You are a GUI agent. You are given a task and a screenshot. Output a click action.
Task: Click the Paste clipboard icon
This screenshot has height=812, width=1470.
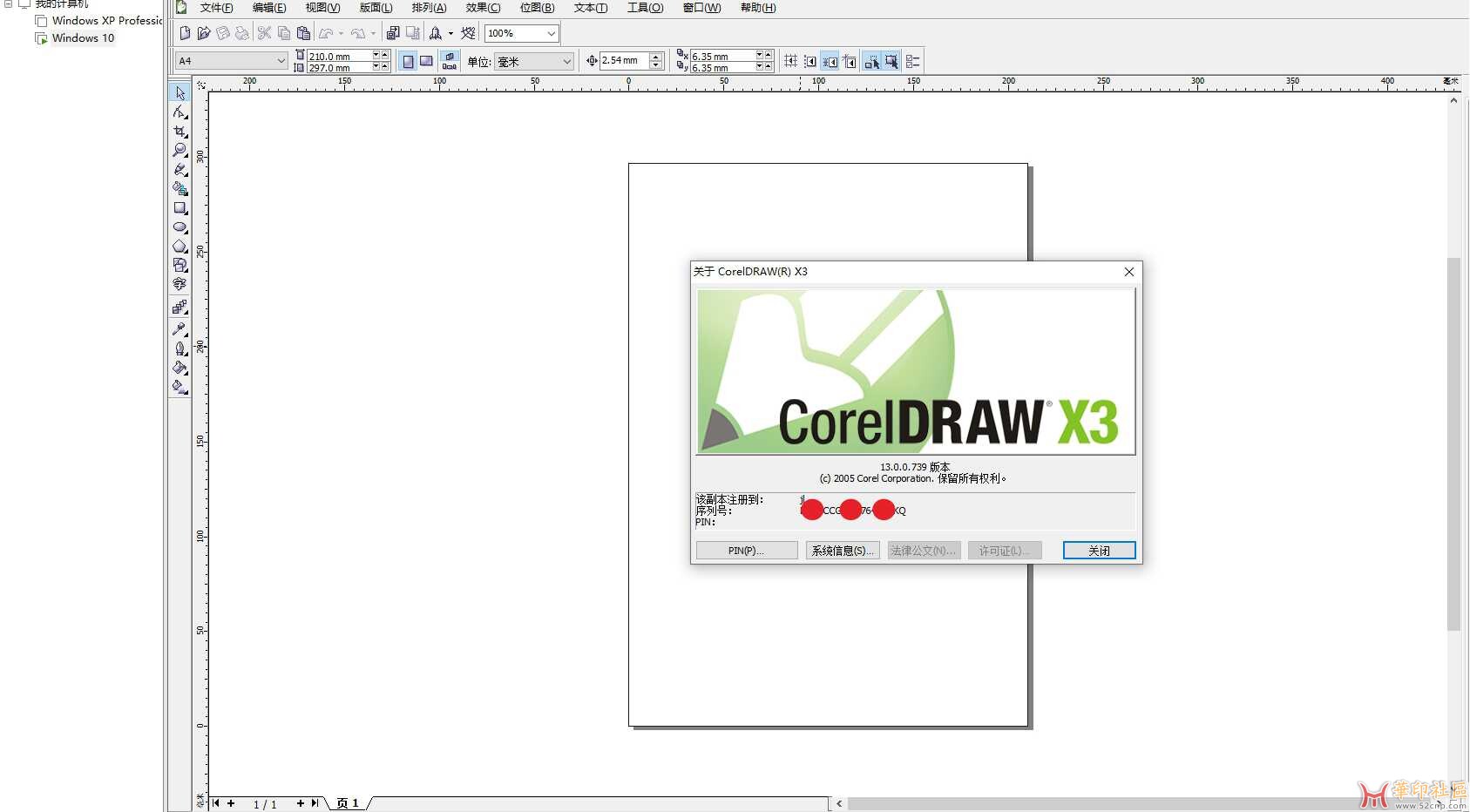coord(303,33)
